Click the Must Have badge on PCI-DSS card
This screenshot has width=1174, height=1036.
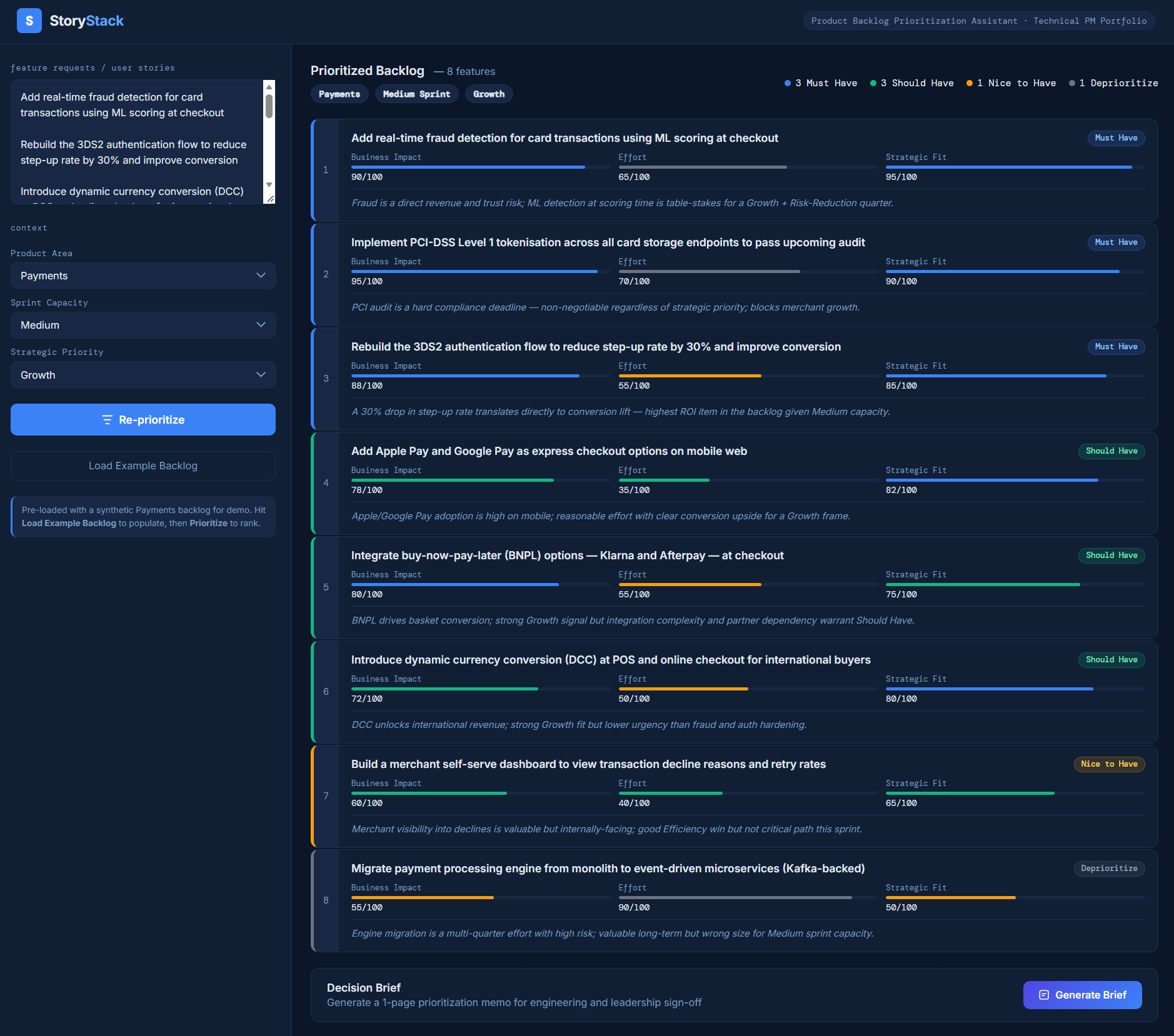coord(1116,242)
